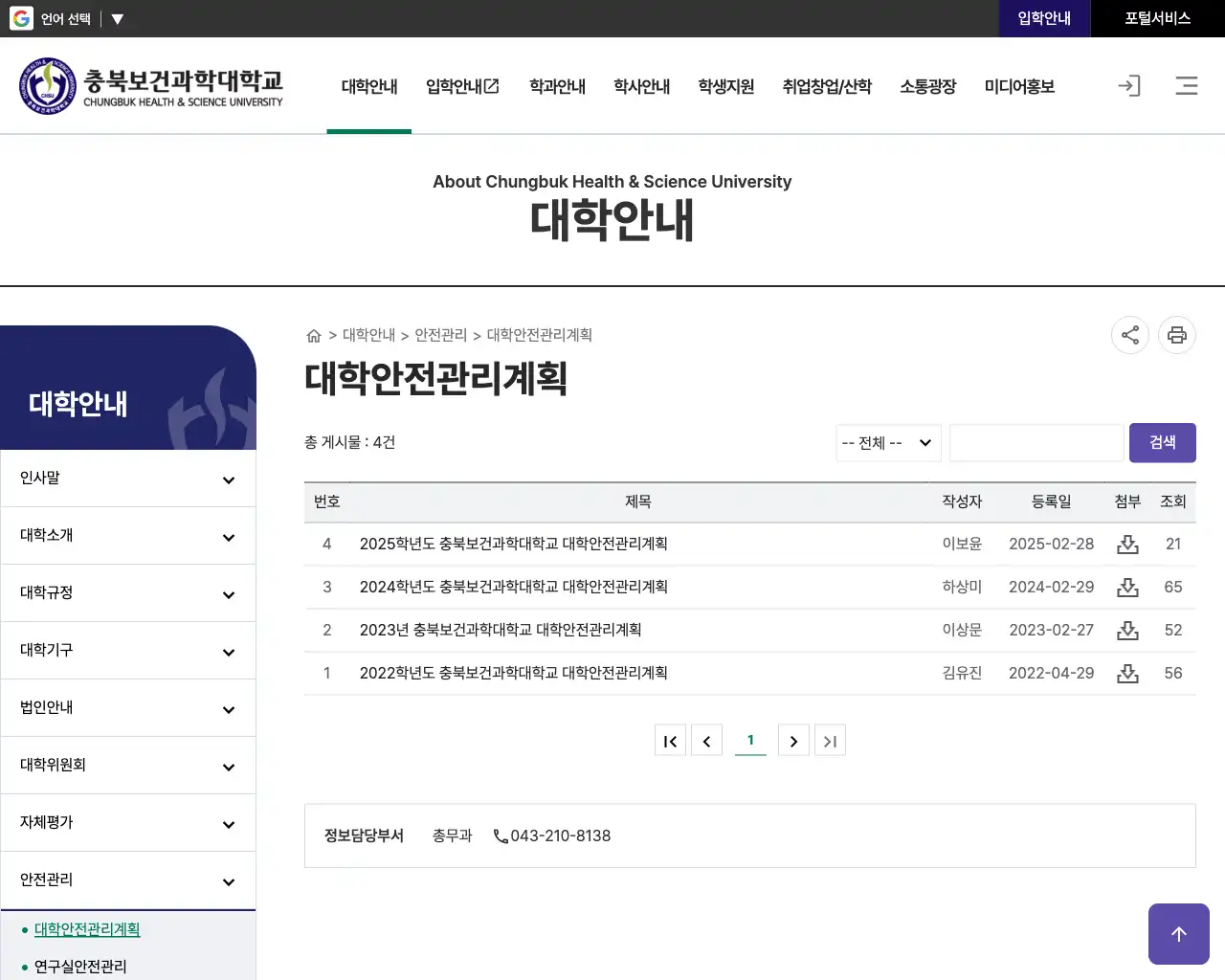Click the scroll-to-top arrow button
Viewport: 1225px width, 980px height.
tap(1179, 934)
